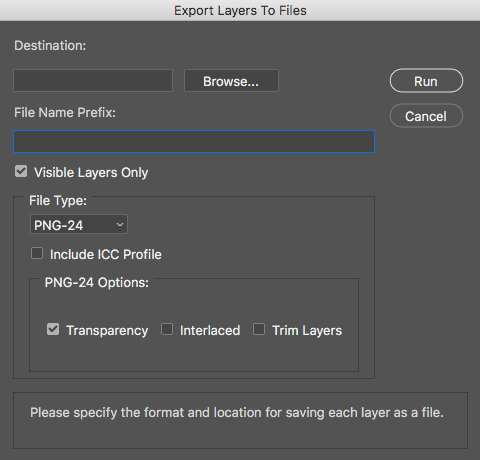Viewport: 480px width, 460px height.
Task: Click the Destination: label
Action: (50, 46)
